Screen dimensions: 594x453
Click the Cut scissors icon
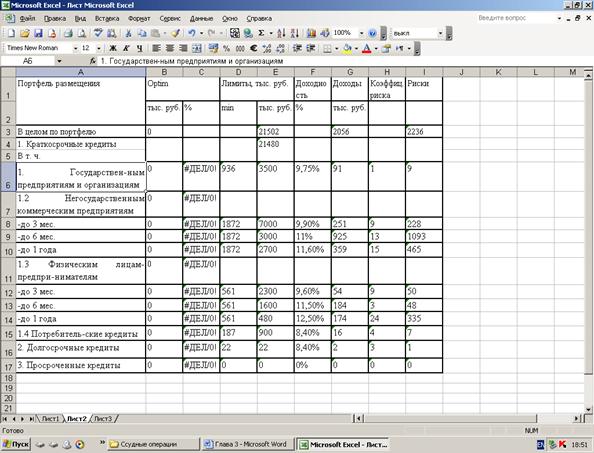pos(128,33)
